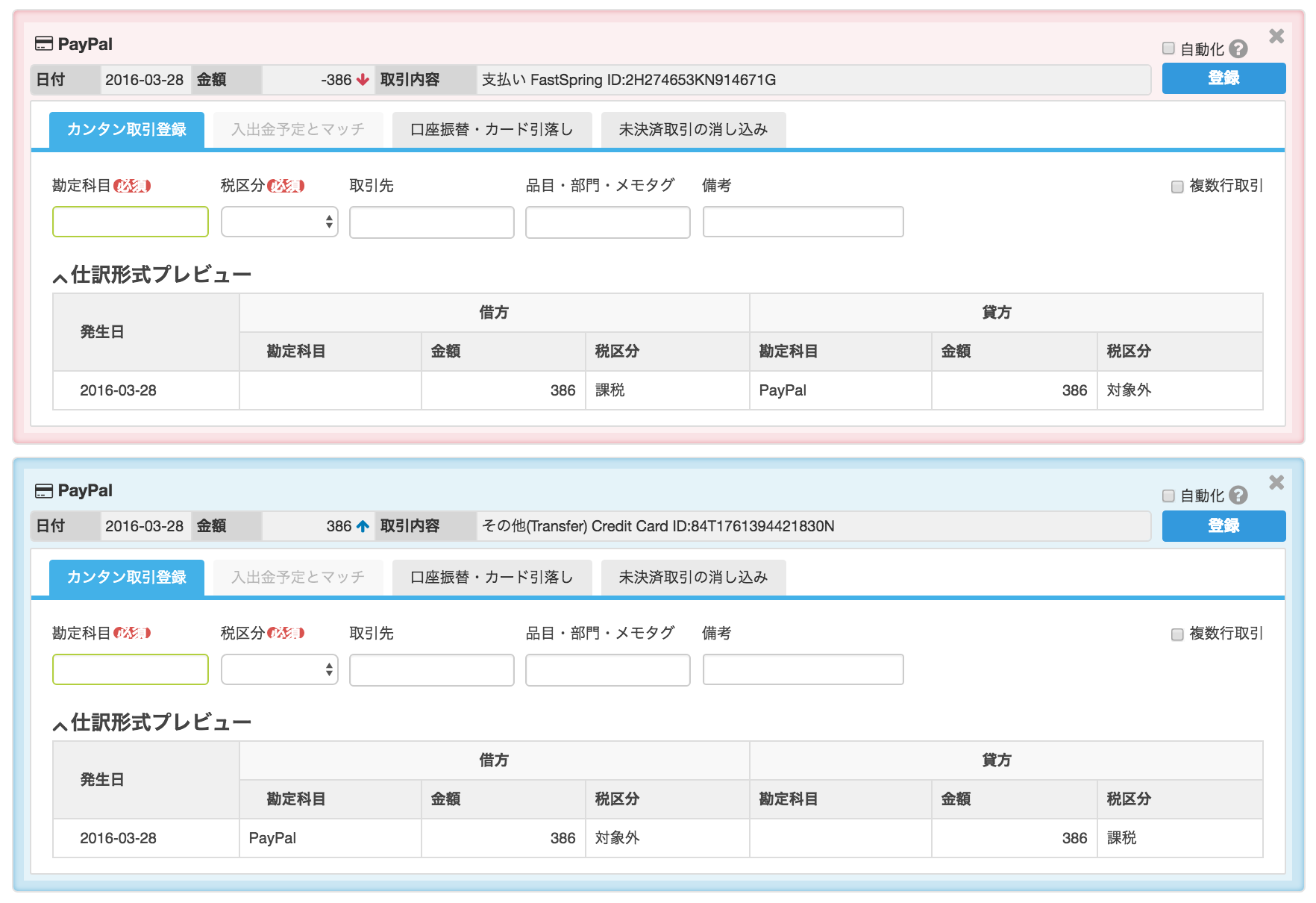
Task: Select カンタン取引登録 tab in the Transfer Credit Card panel
Action: tap(127, 578)
